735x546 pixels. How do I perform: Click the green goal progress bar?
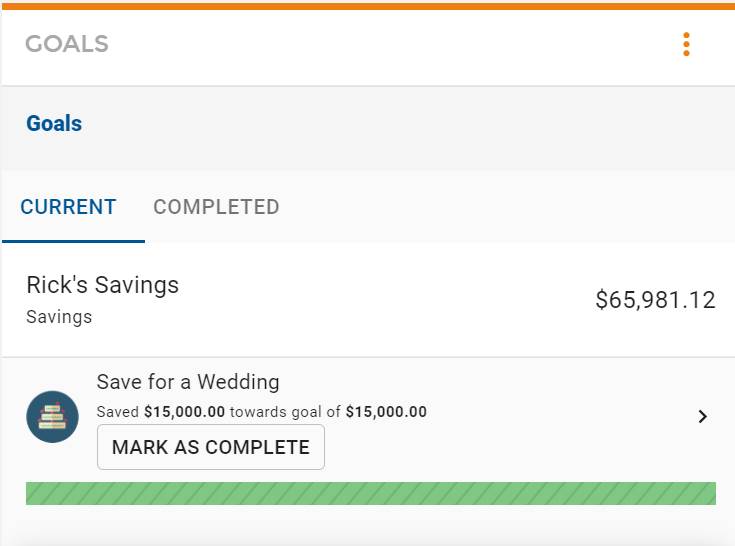pyautogui.click(x=371, y=494)
